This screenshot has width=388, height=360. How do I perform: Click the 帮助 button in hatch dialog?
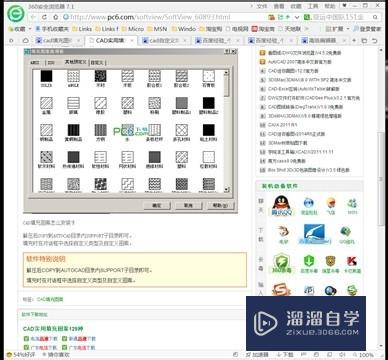[220, 206]
